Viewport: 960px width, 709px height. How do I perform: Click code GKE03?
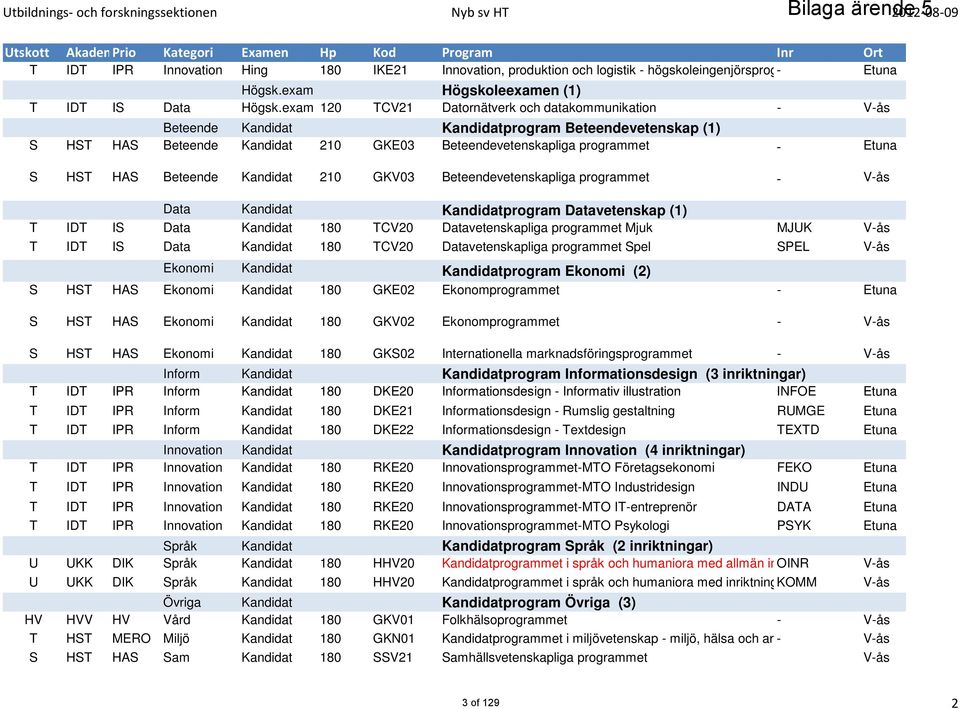click(394, 145)
